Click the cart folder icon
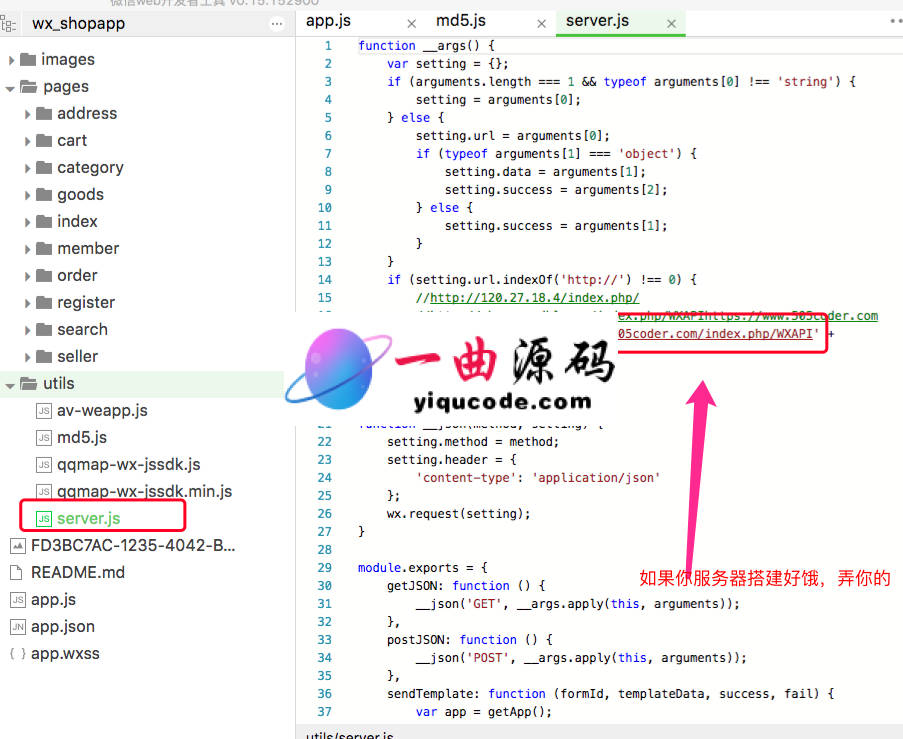The width and height of the screenshot is (903, 739). [44, 141]
